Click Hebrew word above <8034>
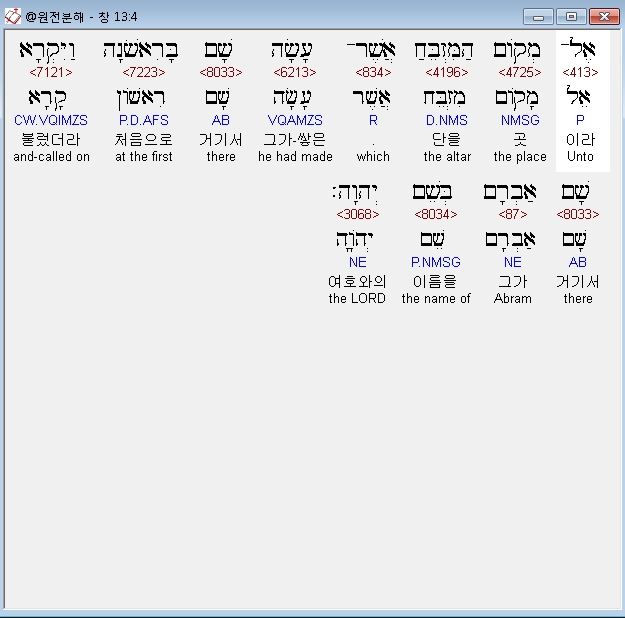 coord(432,193)
